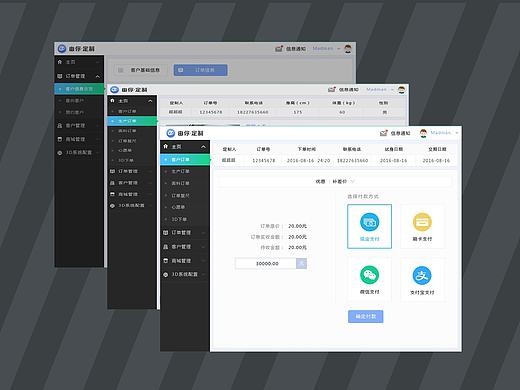
Task: Expand customer management arrow in front window sidebar
Action: click(x=203, y=247)
